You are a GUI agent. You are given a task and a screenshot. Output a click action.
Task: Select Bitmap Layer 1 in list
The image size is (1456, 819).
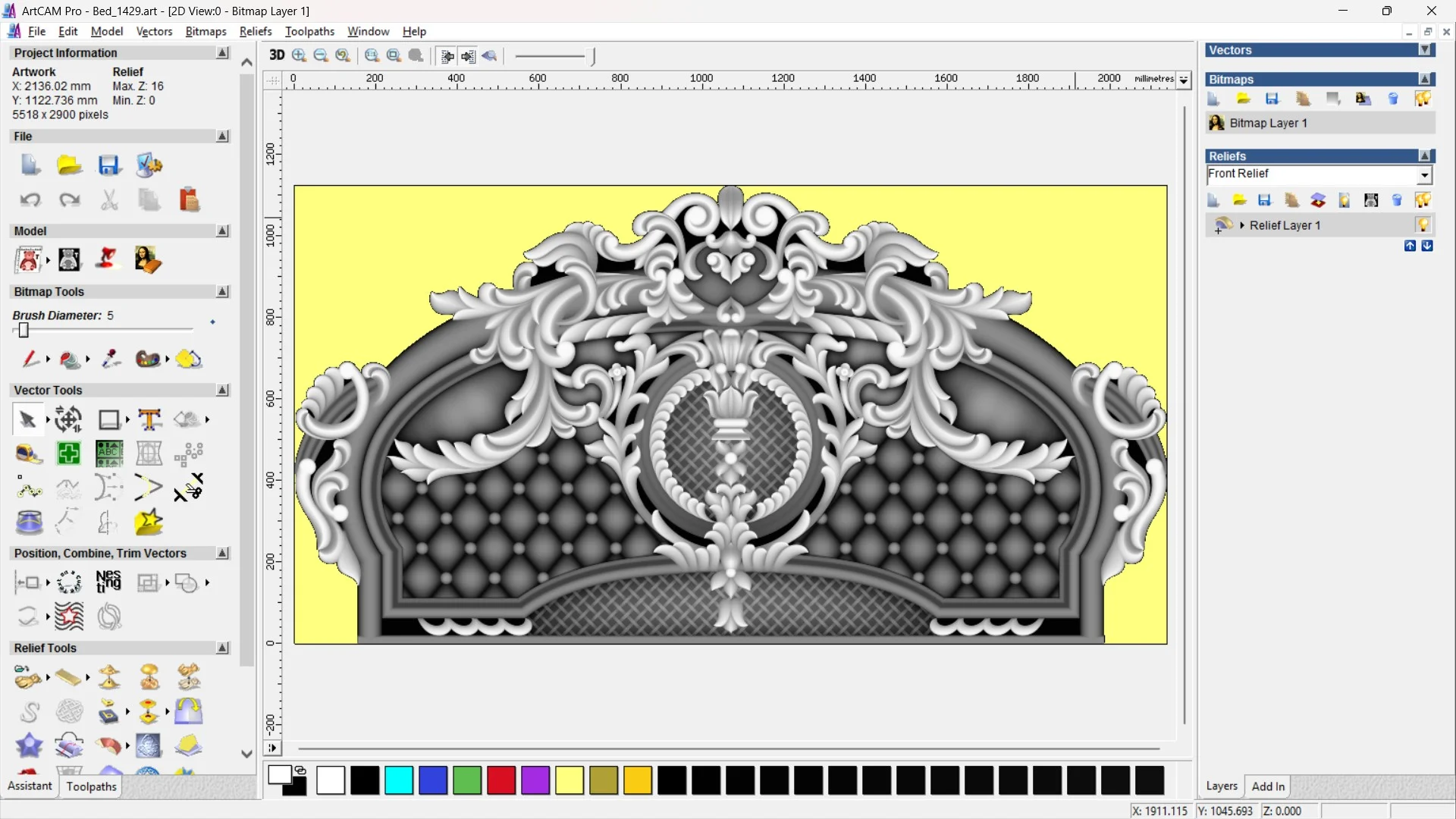1268,123
